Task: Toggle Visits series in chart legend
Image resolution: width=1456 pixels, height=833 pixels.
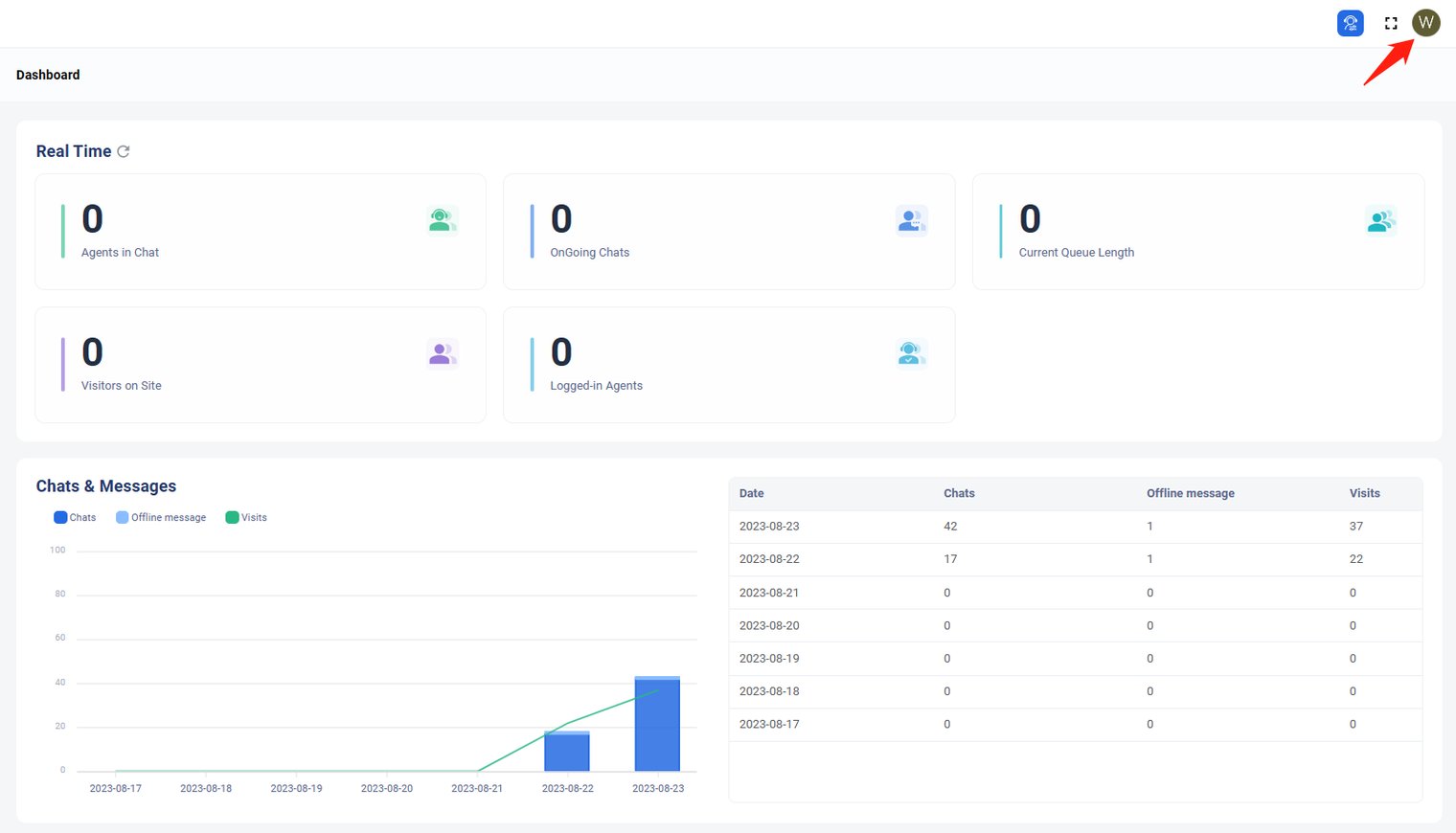Action: click(x=246, y=517)
